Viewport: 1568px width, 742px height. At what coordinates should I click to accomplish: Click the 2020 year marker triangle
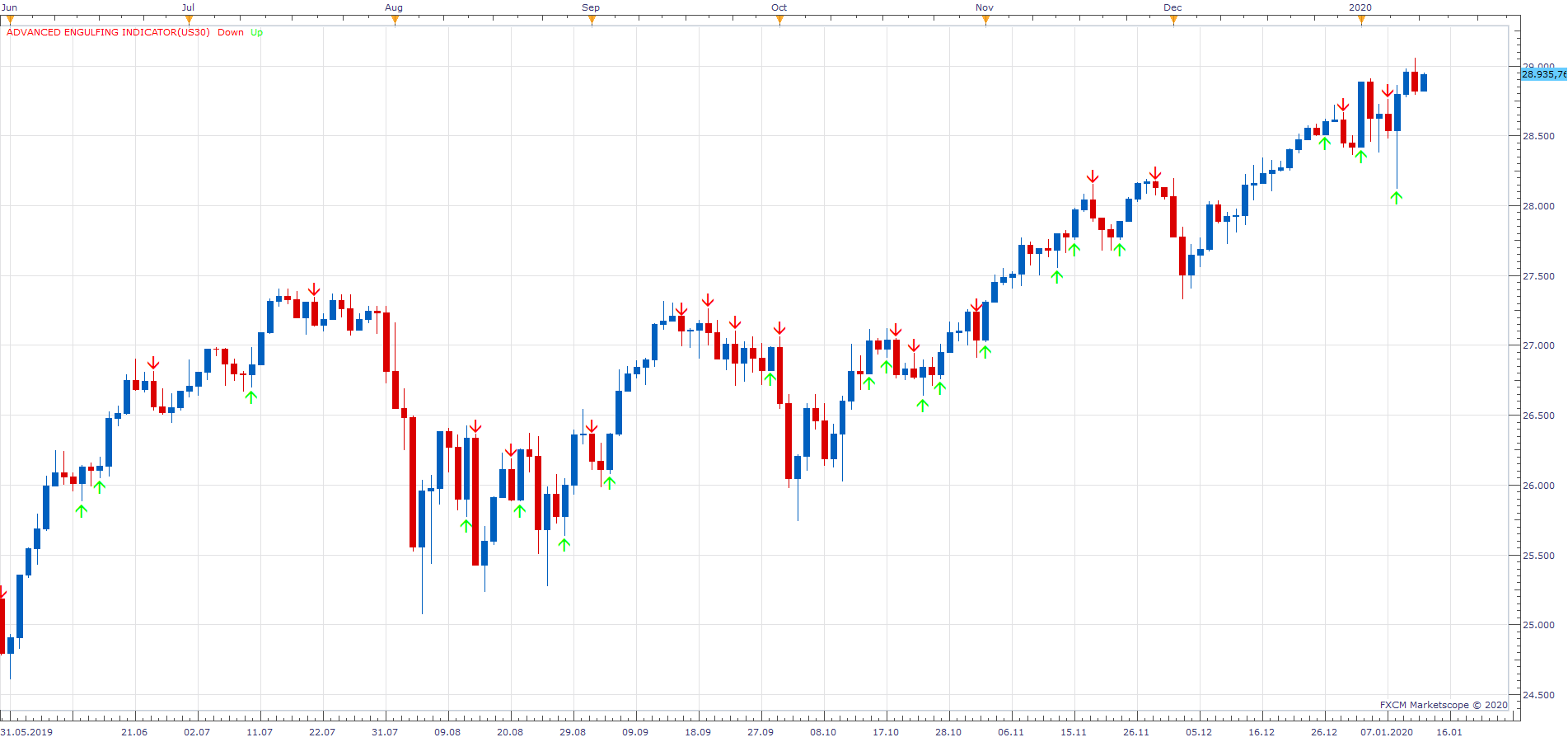pyautogui.click(x=1361, y=21)
